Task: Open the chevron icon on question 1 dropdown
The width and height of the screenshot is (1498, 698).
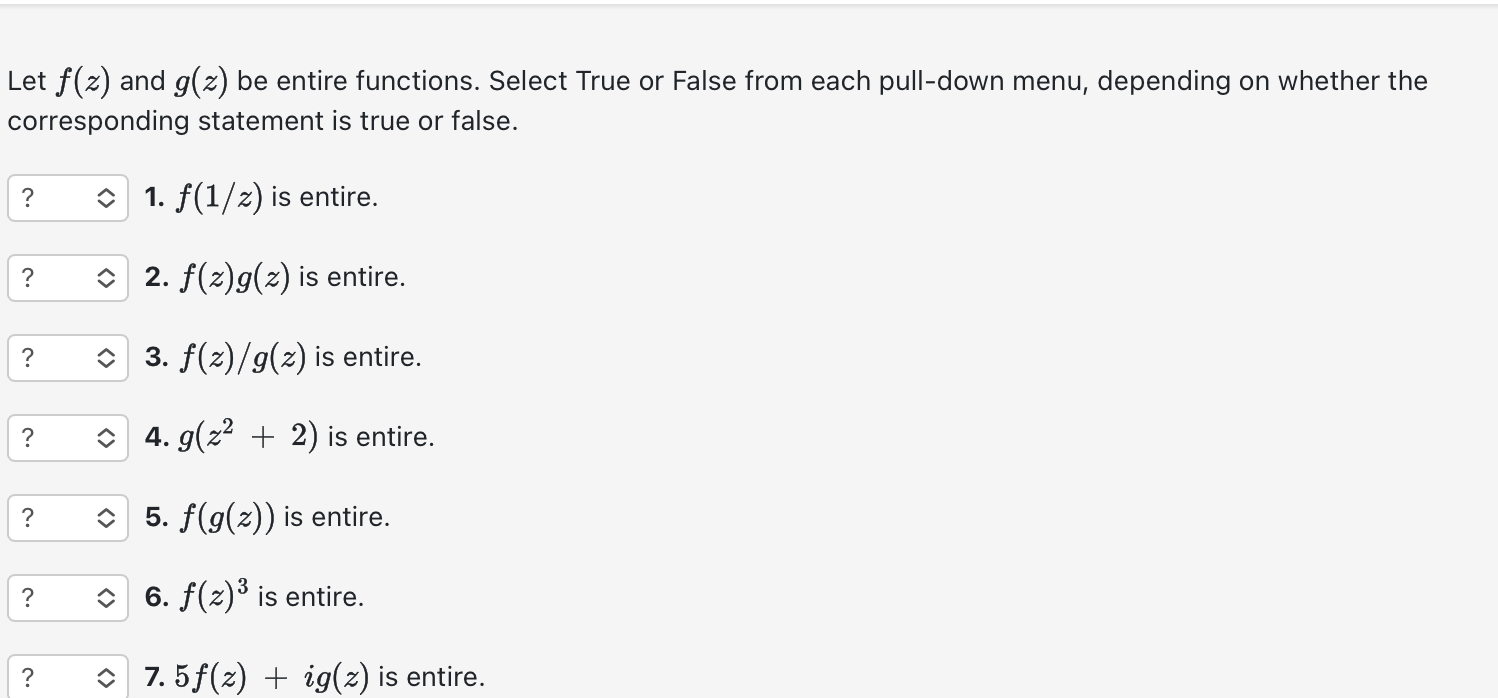Action: (x=106, y=197)
